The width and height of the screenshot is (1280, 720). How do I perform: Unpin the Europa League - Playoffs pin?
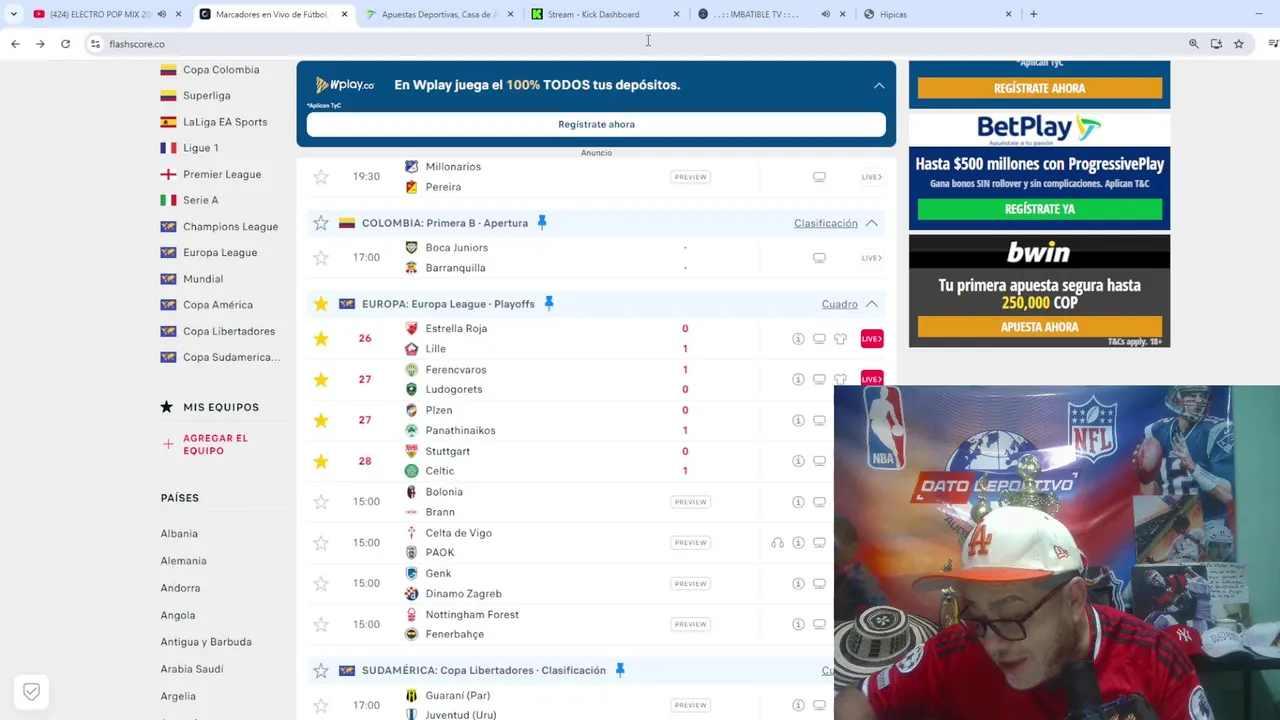point(549,304)
